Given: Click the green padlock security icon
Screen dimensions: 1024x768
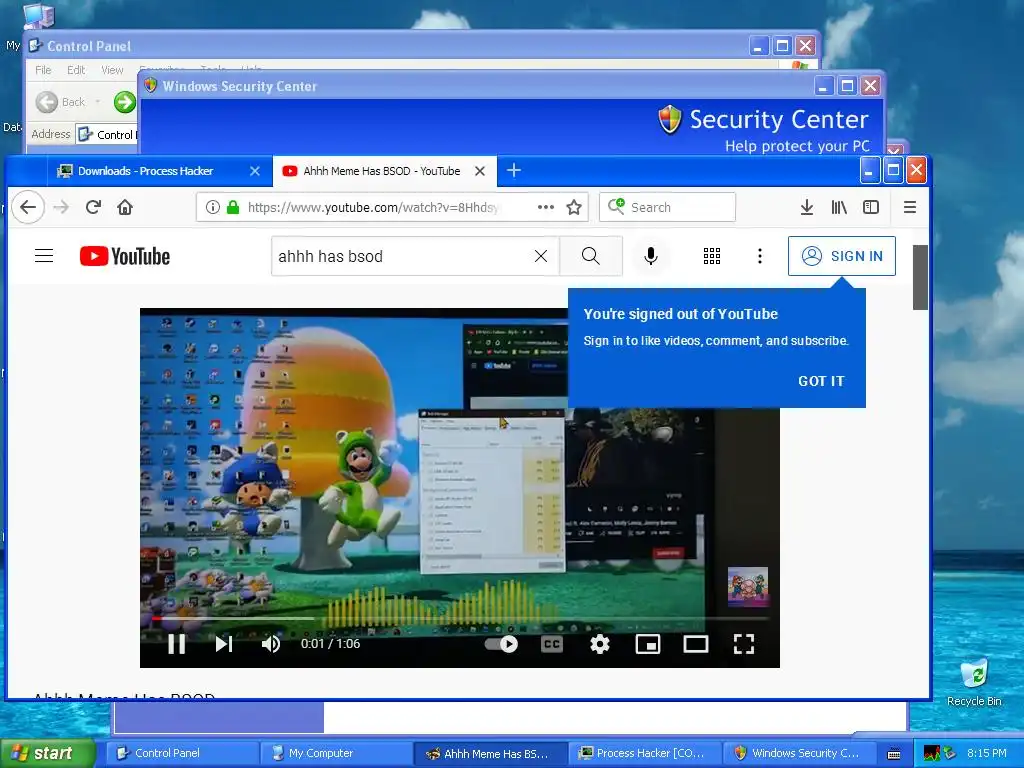Looking at the screenshot, I should pyautogui.click(x=232, y=207).
